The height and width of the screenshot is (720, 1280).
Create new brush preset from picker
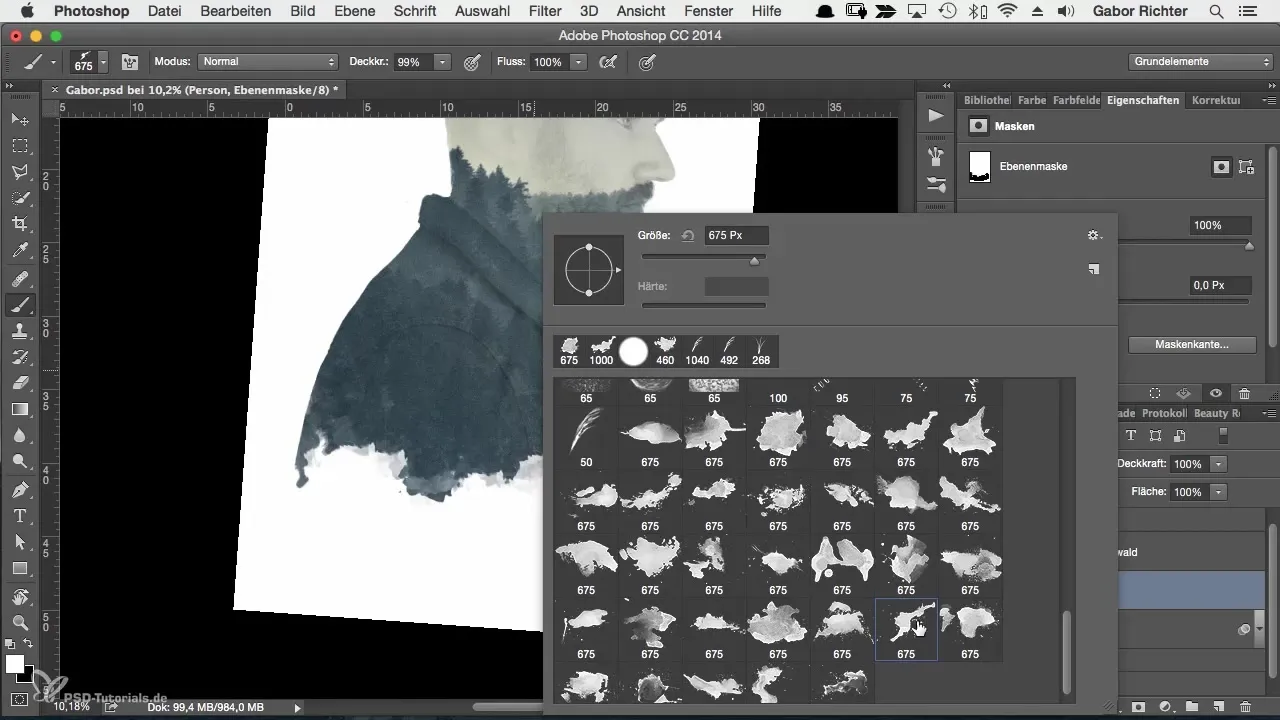(x=1093, y=269)
